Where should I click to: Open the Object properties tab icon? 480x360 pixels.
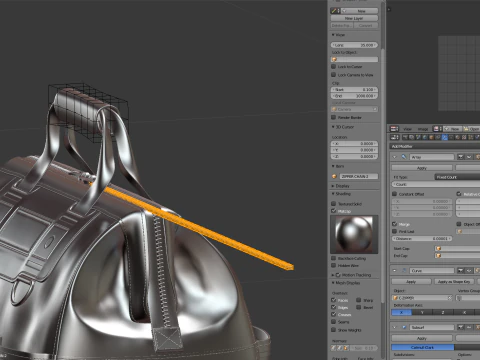click(x=431, y=137)
